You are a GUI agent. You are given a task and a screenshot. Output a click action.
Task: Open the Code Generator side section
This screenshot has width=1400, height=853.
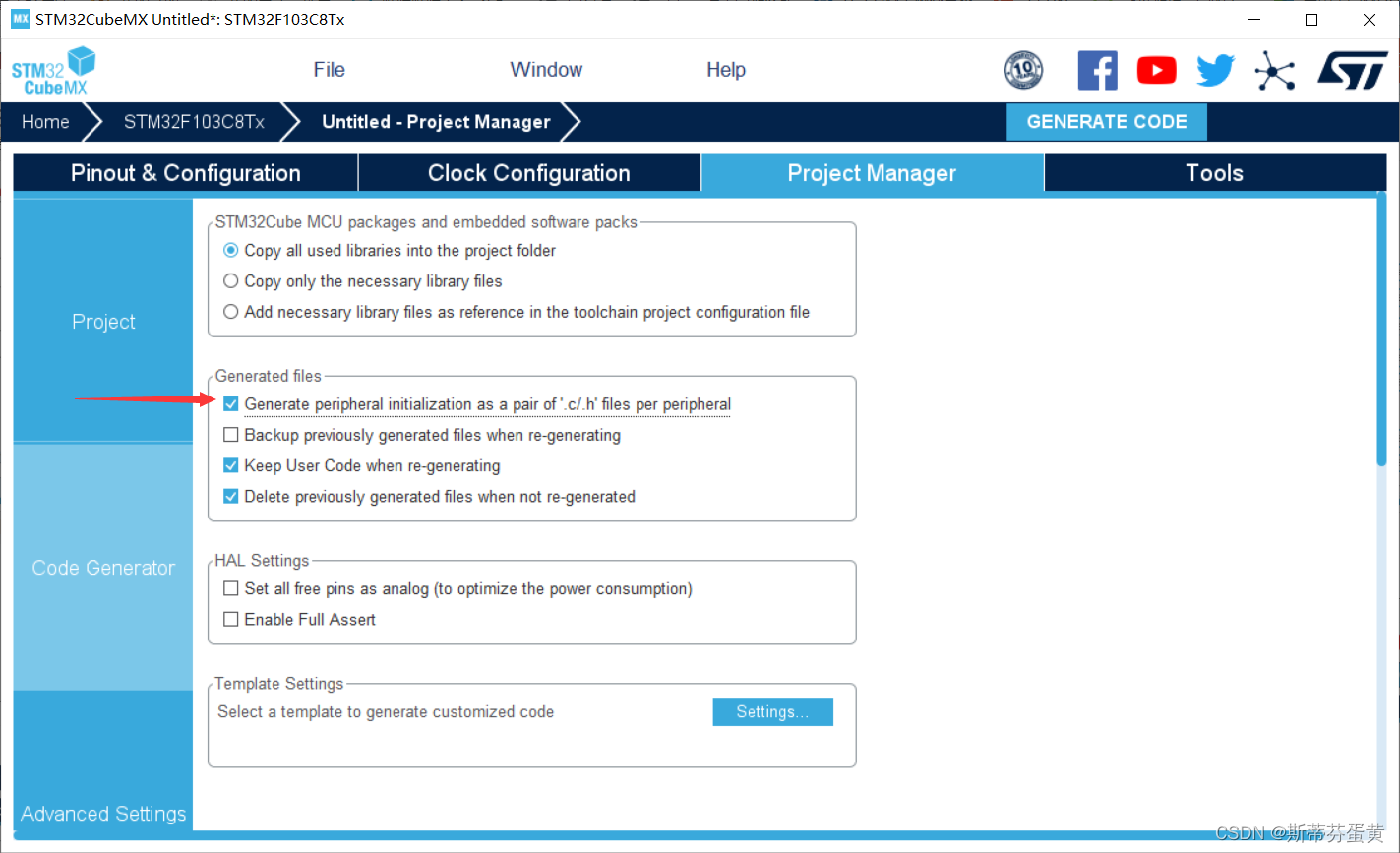coord(103,568)
